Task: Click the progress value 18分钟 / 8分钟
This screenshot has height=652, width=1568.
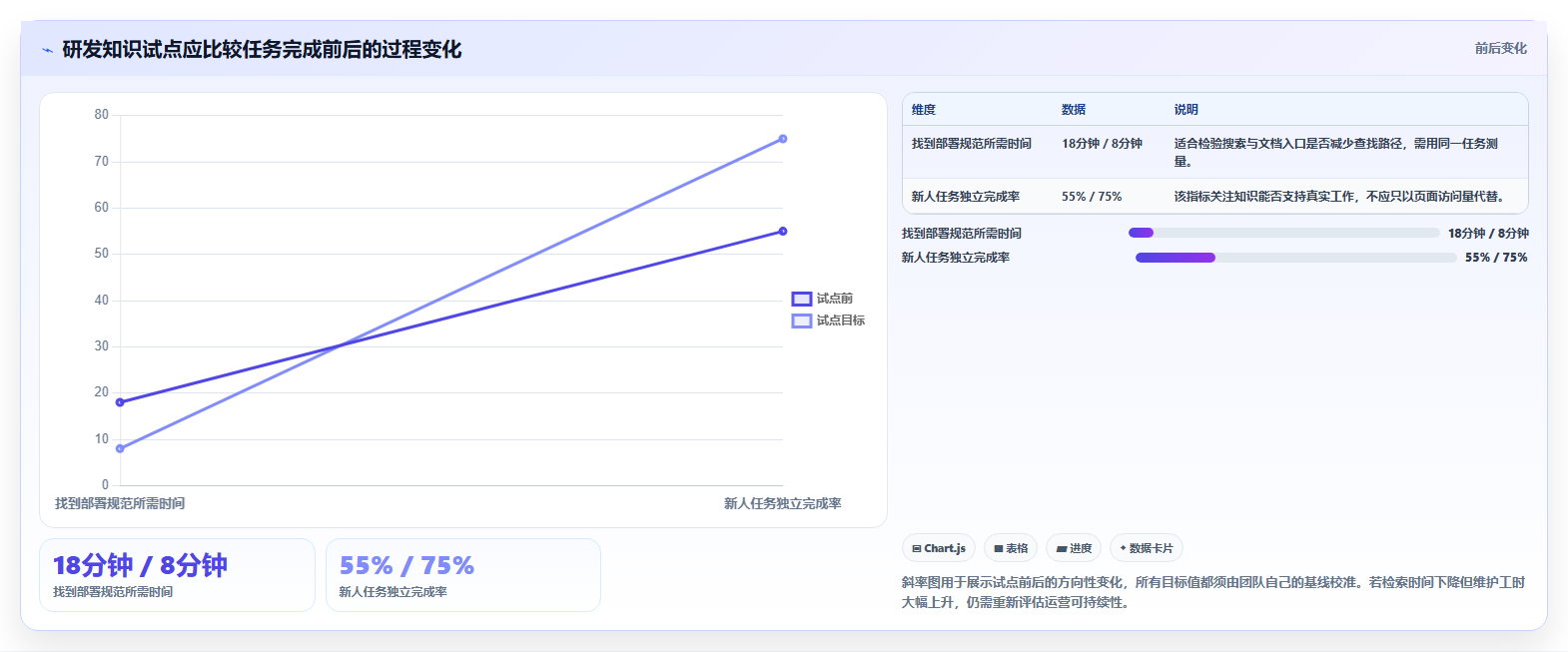Action: 1488,233
